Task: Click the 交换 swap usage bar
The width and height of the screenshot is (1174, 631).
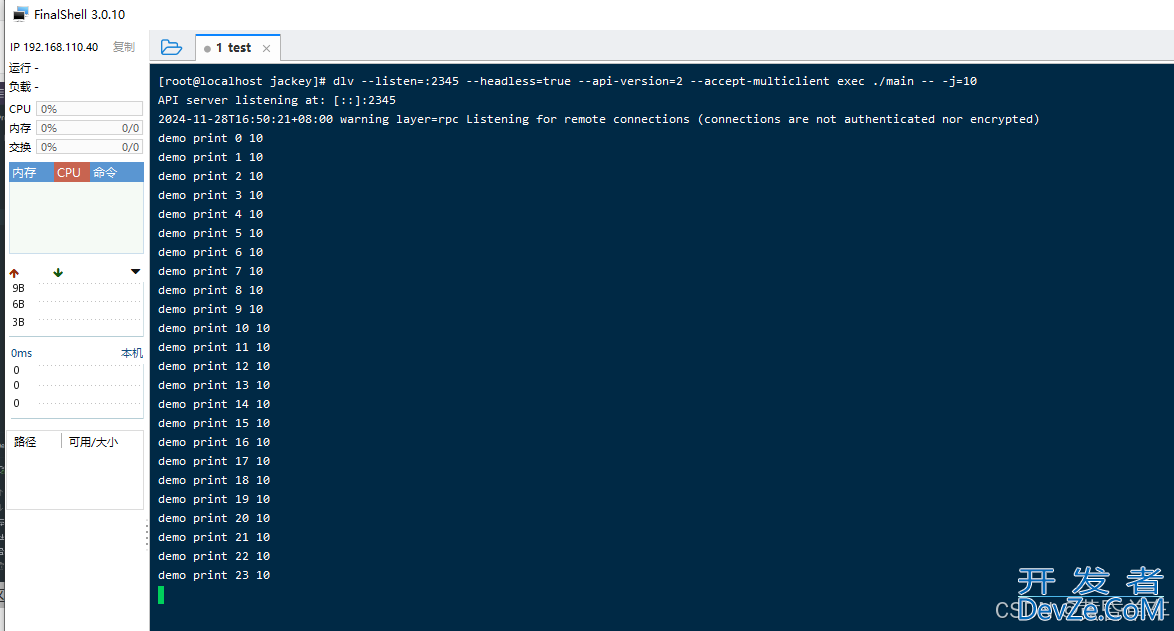Action: point(90,147)
